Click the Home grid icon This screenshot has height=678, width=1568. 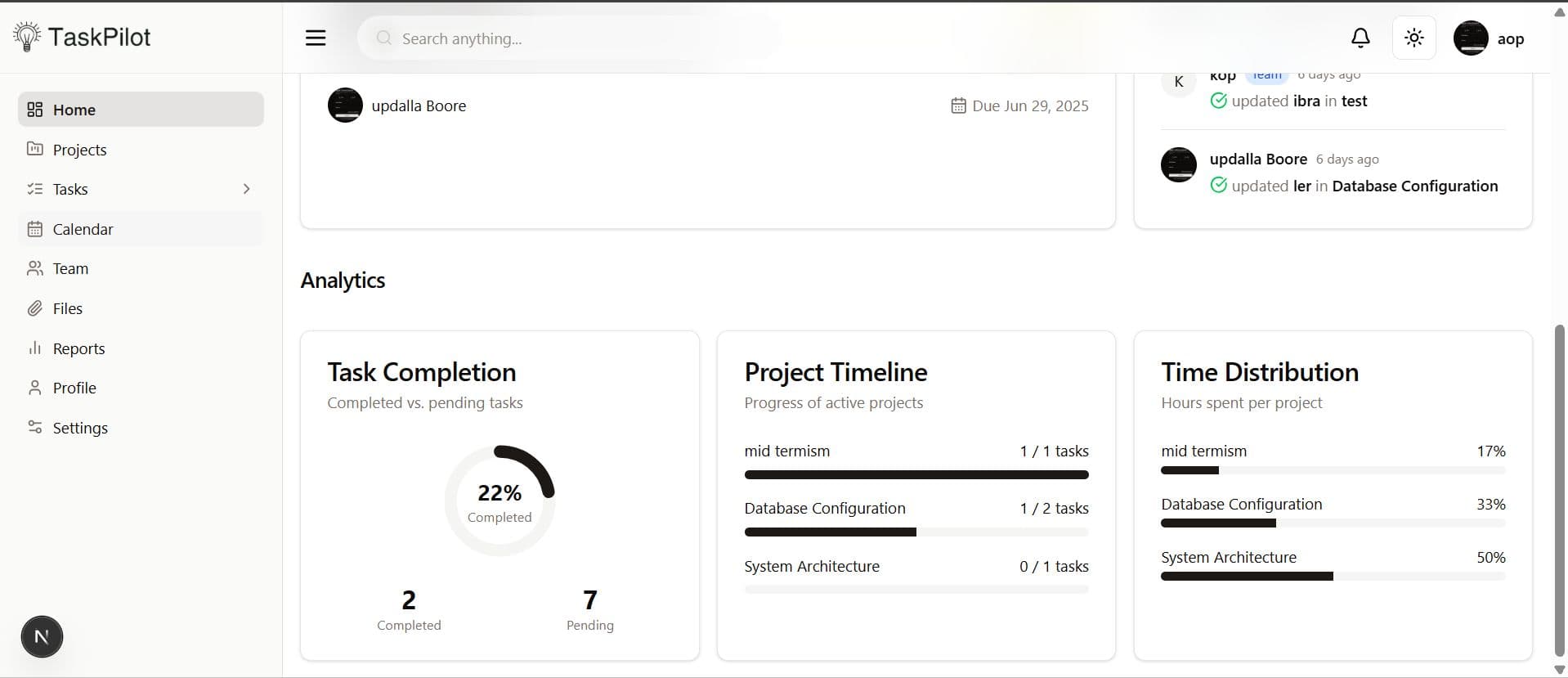pyautogui.click(x=35, y=110)
